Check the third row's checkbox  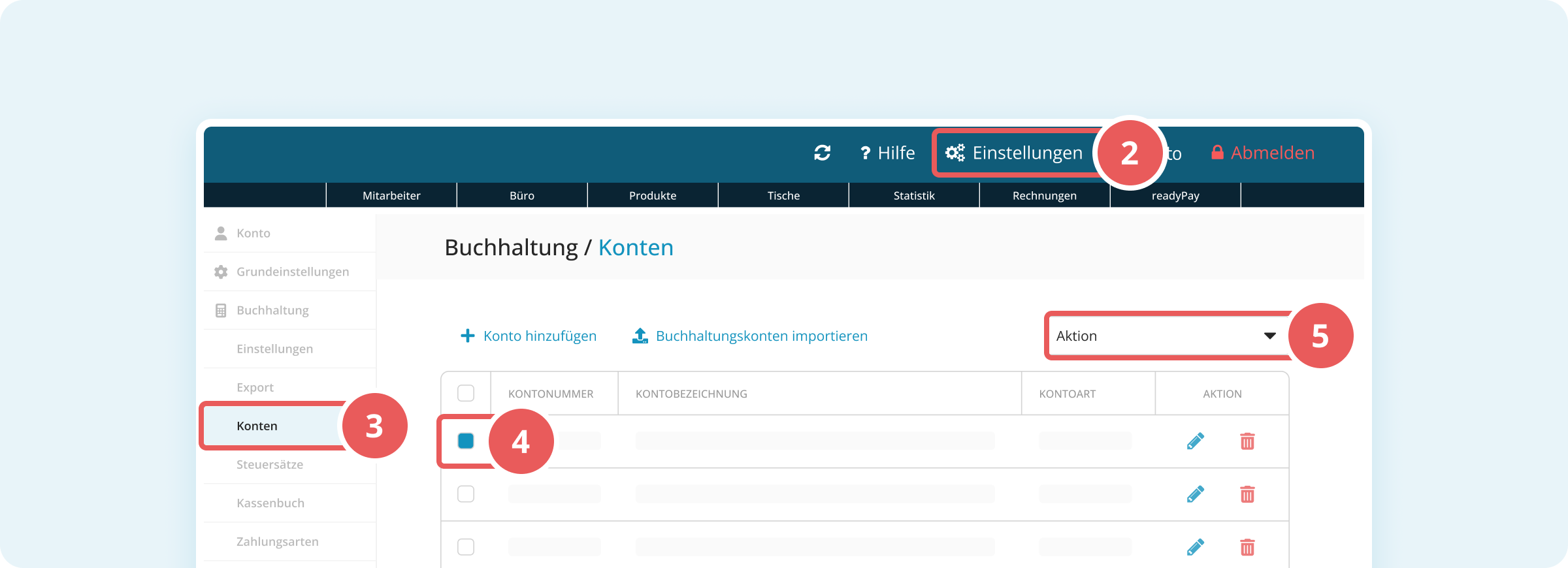[x=466, y=546]
